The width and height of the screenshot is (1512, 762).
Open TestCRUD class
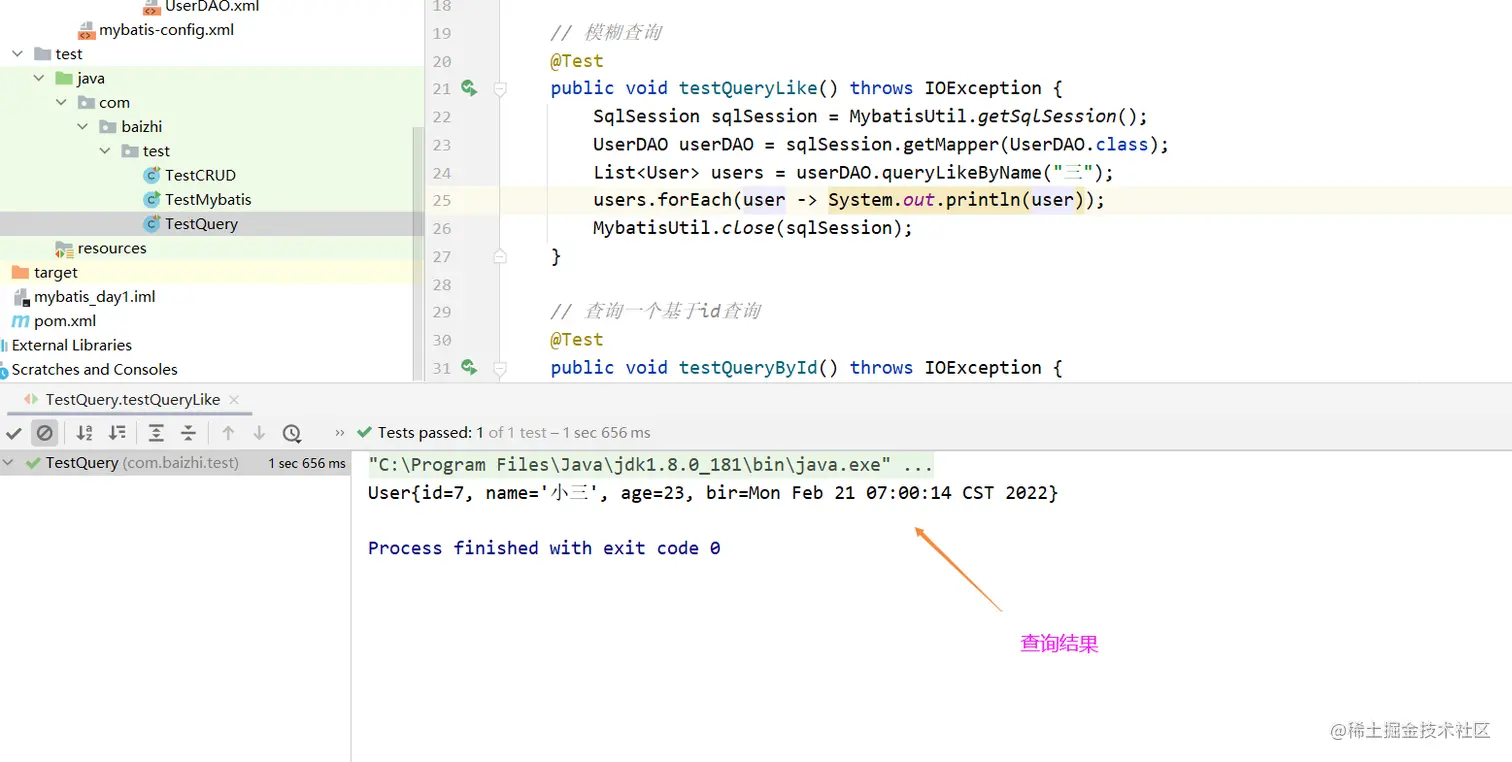(x=200, y=175)
